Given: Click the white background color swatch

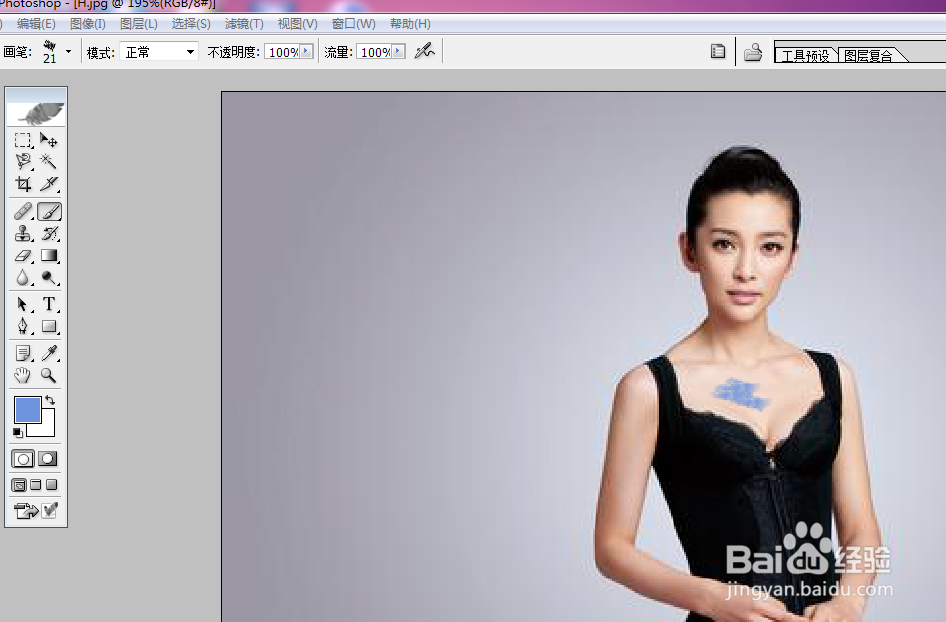Looking at the screenshot, I should (x=46, y=428).
